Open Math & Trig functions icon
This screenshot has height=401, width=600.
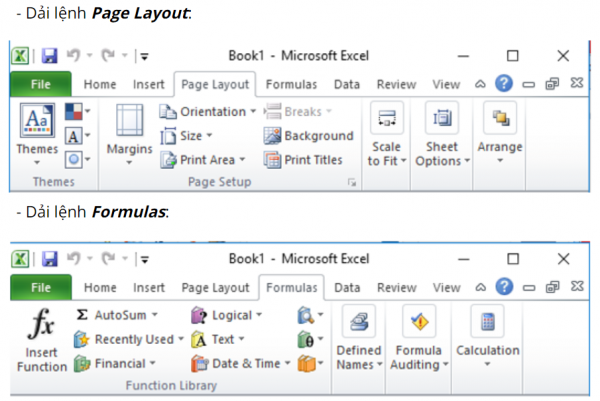coord(310,339)
